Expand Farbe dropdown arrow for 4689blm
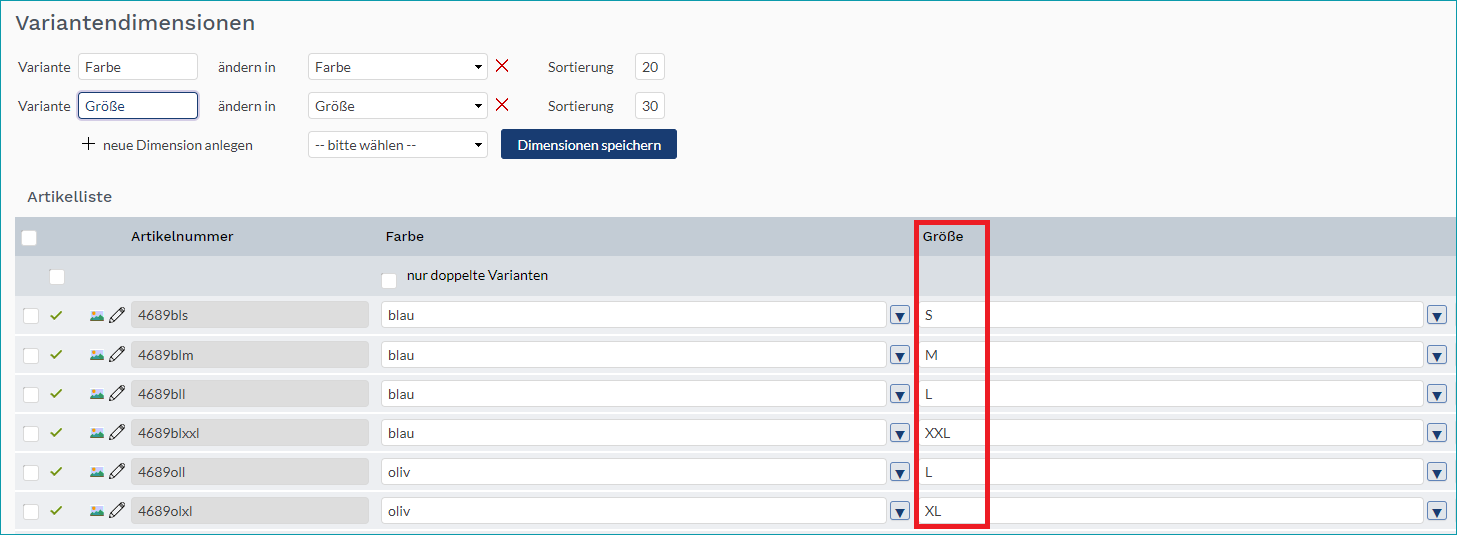Image resolution: width=1457 pixels, height=535 pixels. [900, 355]
